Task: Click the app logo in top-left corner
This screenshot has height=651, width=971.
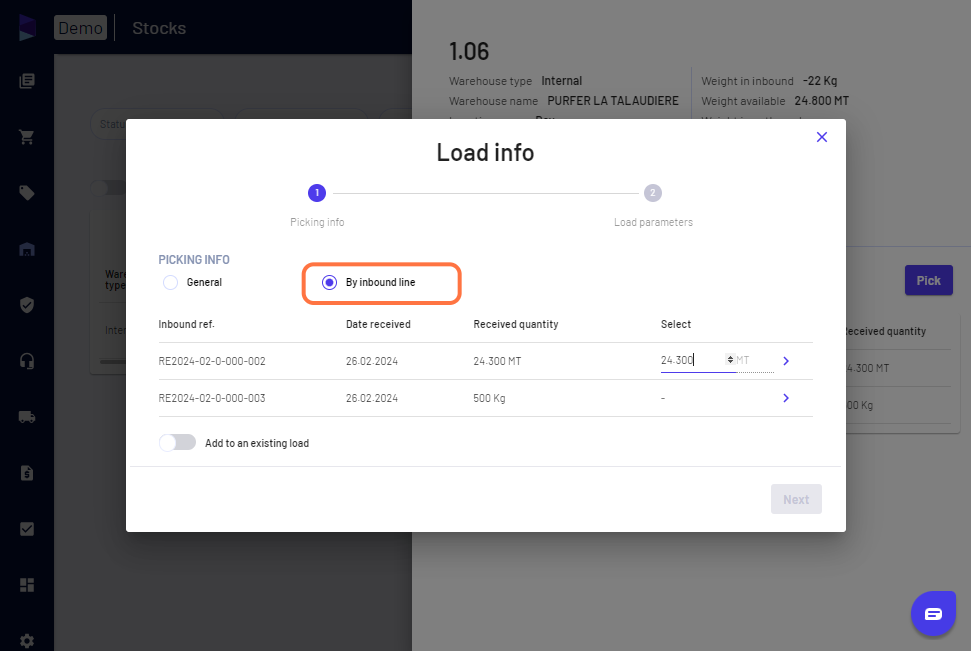Action: pos(27,28)
